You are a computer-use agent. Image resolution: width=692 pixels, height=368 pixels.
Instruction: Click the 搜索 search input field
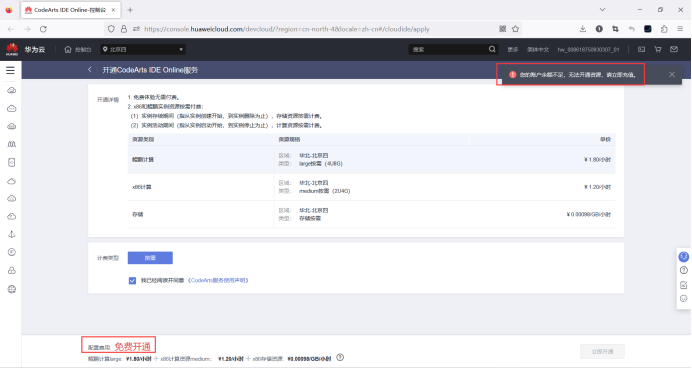pyautogui.click(x=448, y=49)
